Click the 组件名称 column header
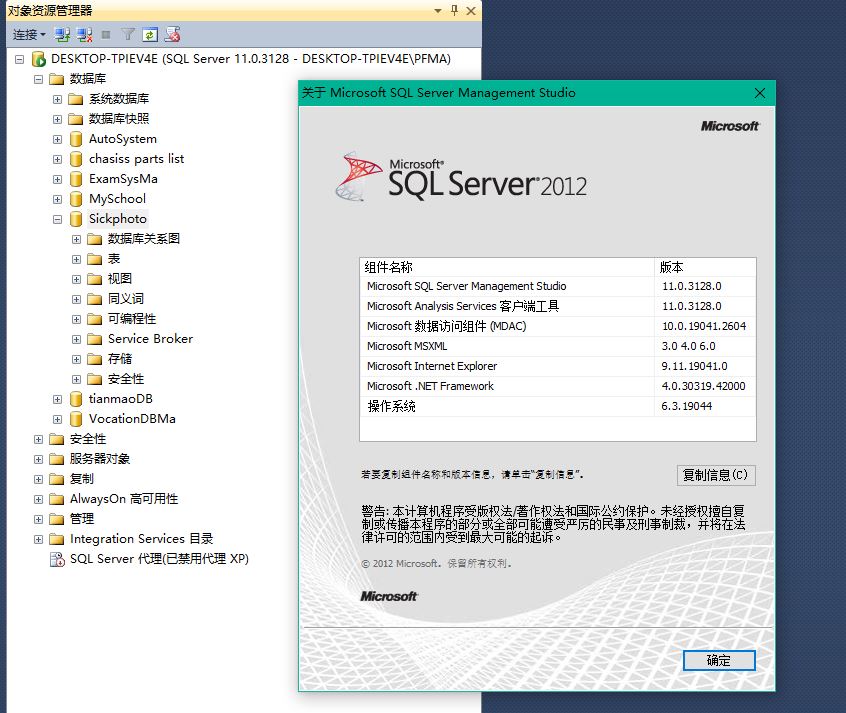846x713 pixels. click(x=507, y=267)
